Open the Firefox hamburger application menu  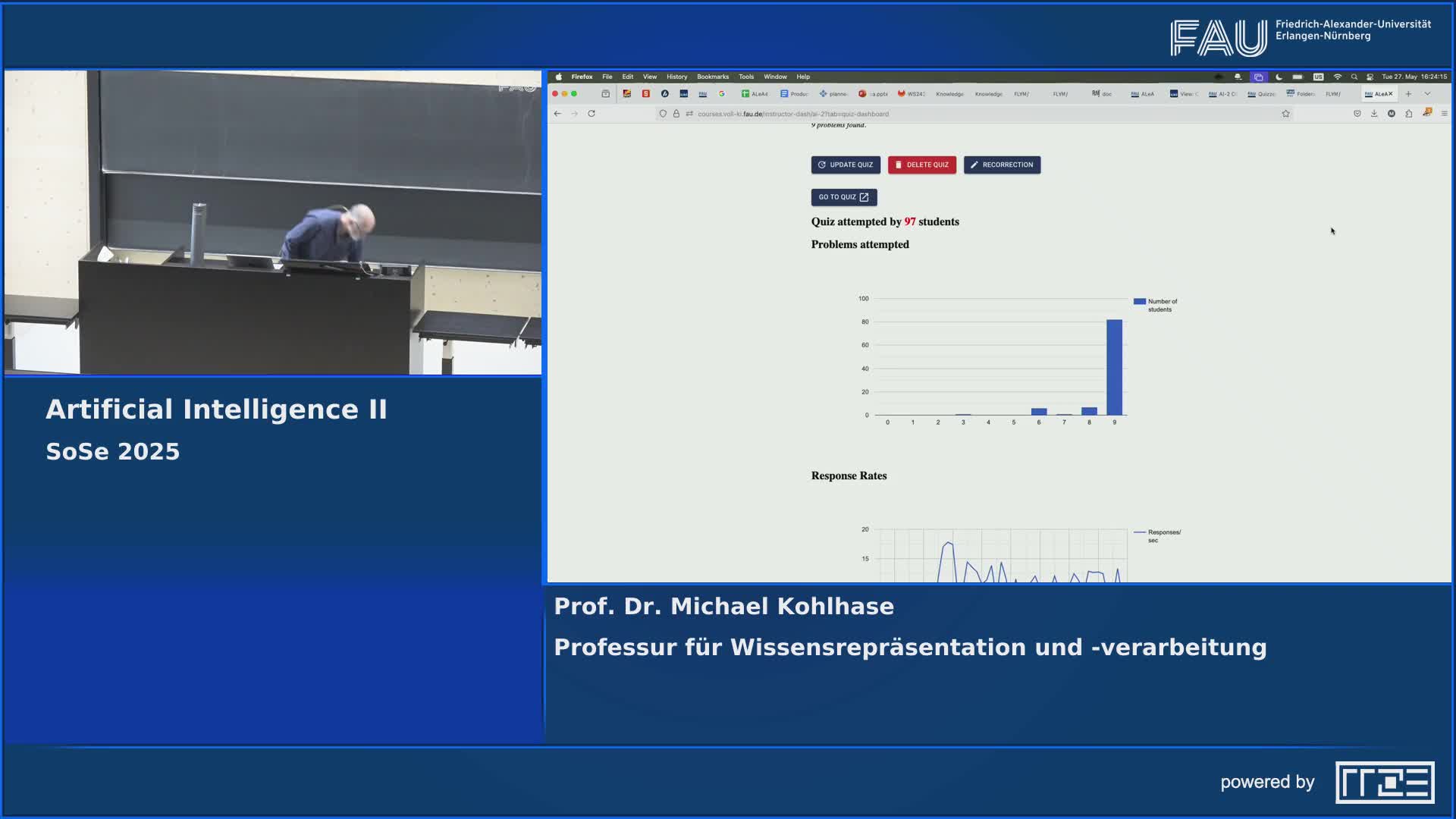click(1444, 114)
